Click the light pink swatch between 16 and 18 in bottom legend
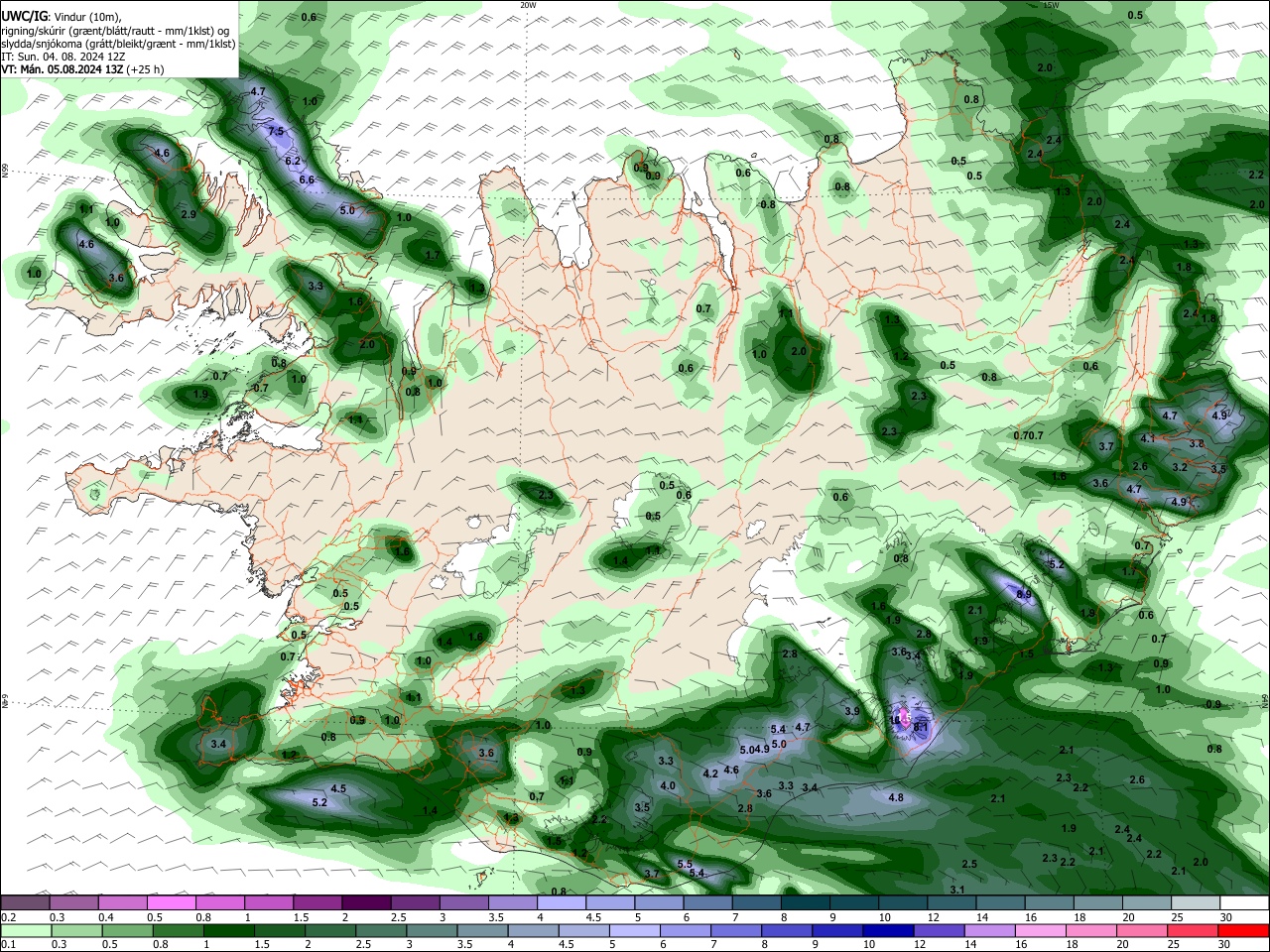 tap(1040, 930)
